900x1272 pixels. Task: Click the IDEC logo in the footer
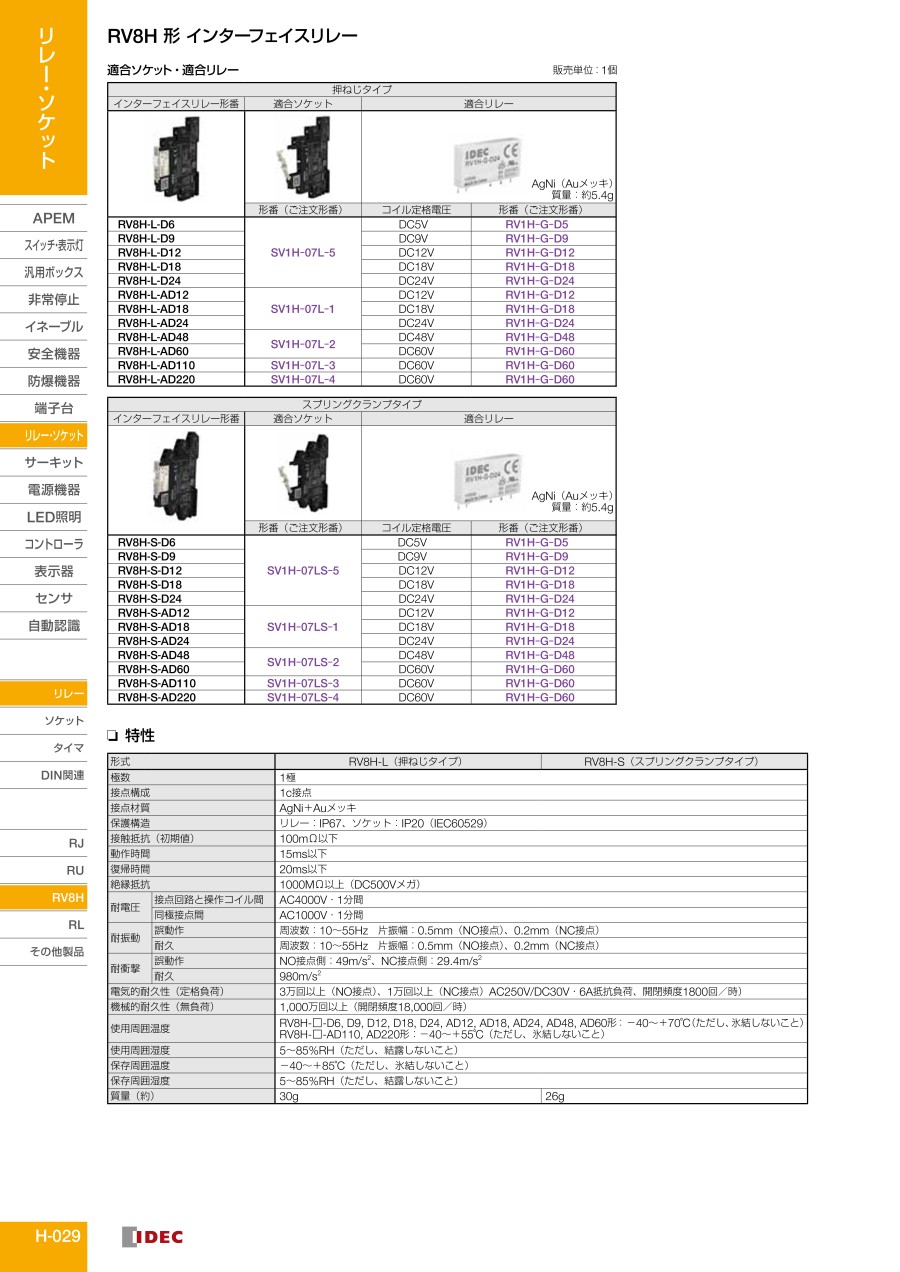[153, 1237]
